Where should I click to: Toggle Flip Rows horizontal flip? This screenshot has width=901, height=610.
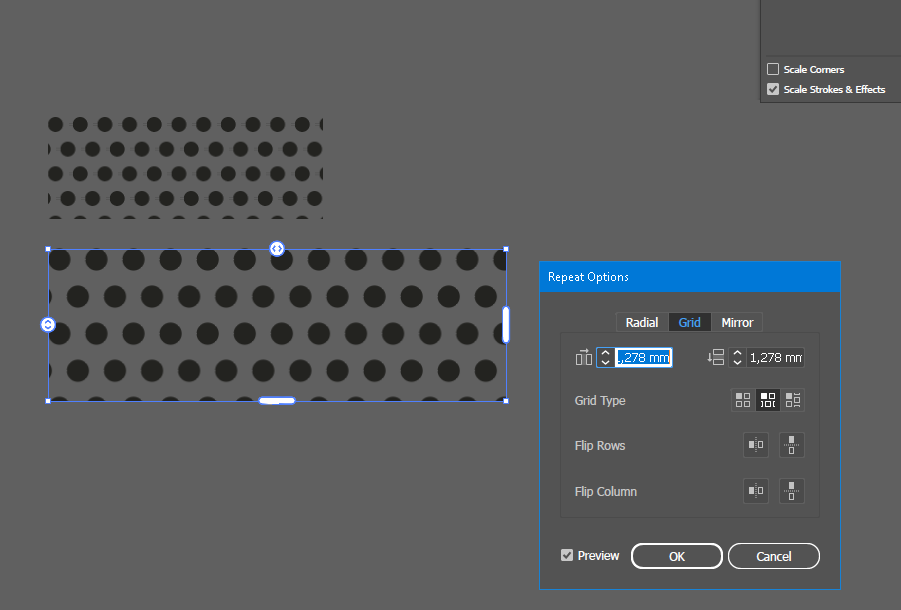(x=756, y=445)
